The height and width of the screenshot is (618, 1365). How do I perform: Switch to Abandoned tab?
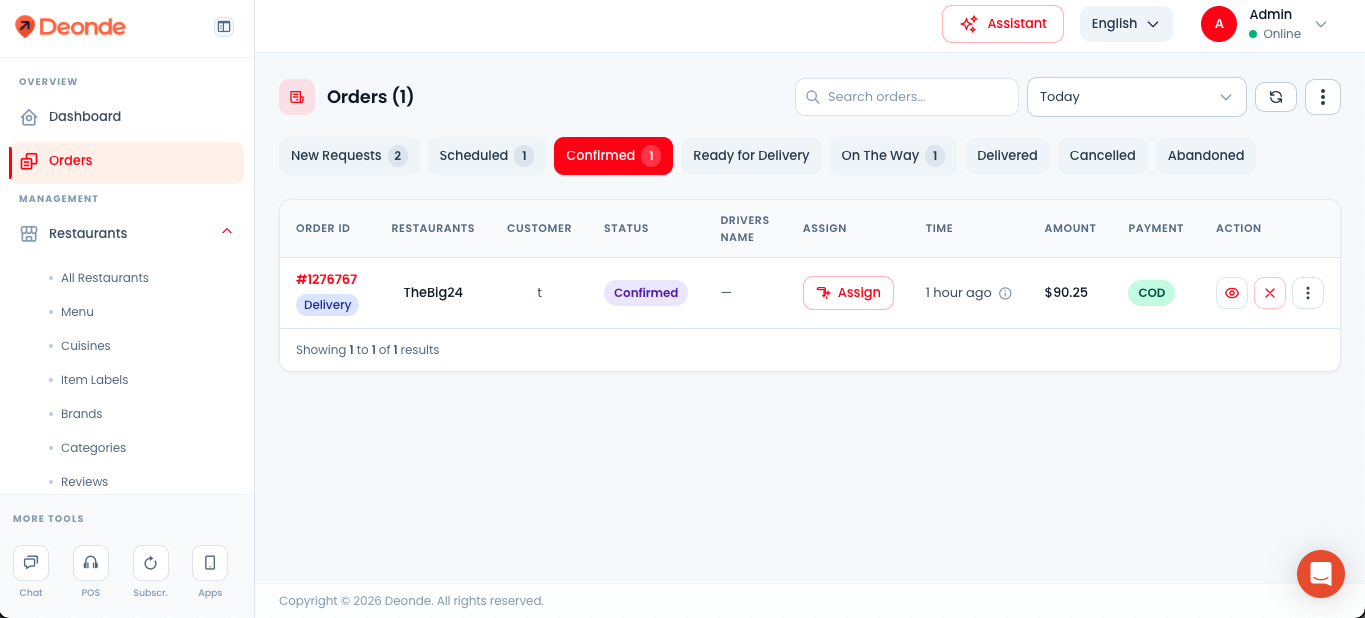point(1206,156)
